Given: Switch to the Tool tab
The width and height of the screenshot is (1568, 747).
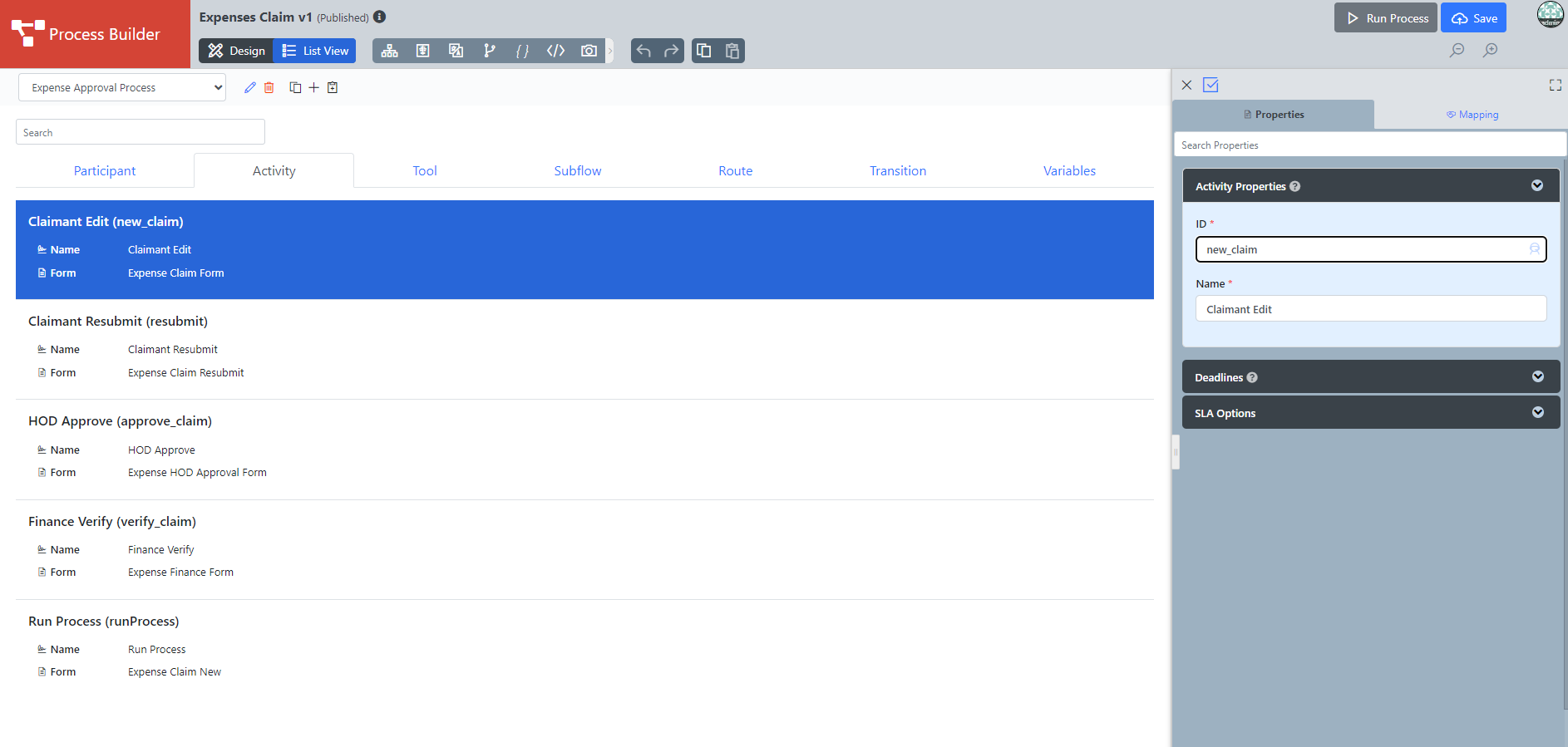Looking at the screenshot, I should (425, 171).
